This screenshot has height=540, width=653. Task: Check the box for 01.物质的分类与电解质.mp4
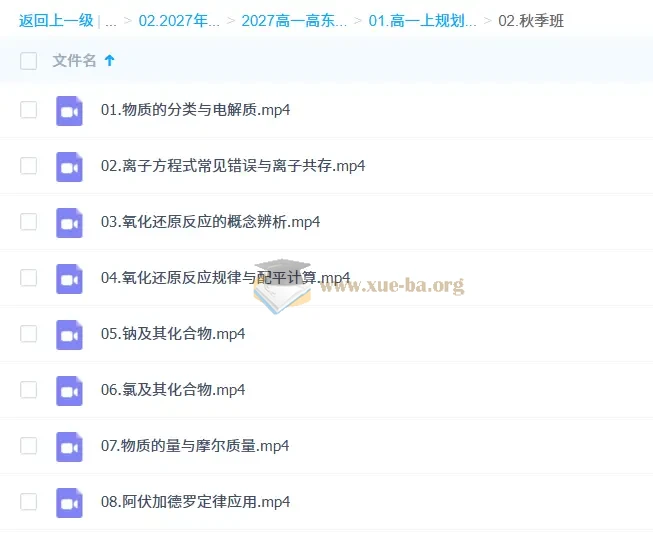(28, 110)
